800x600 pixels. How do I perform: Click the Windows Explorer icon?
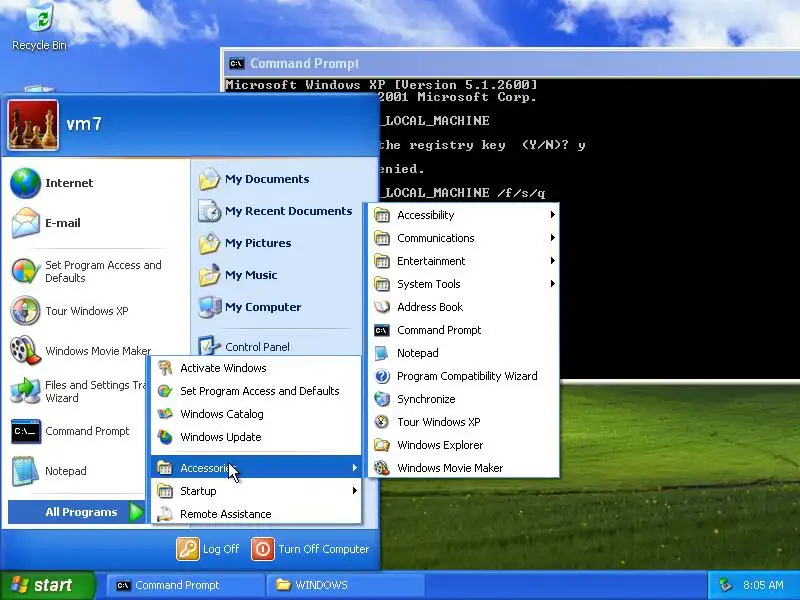point(382,445)
